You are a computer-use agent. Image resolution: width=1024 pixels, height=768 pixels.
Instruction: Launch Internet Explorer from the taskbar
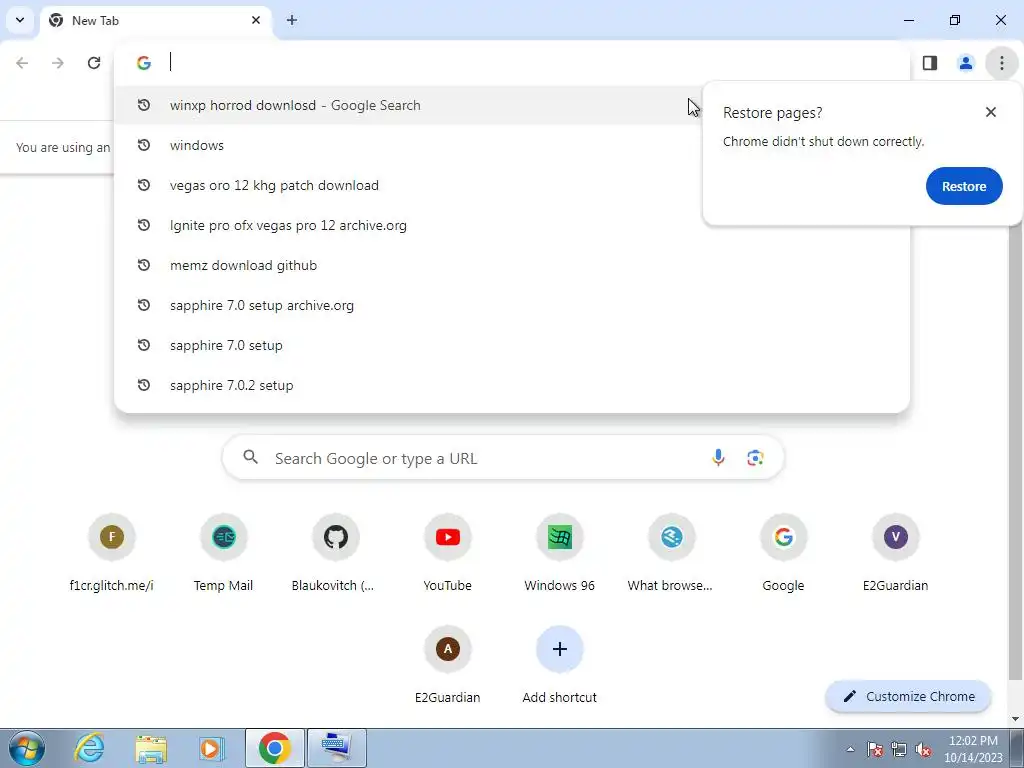89,748
